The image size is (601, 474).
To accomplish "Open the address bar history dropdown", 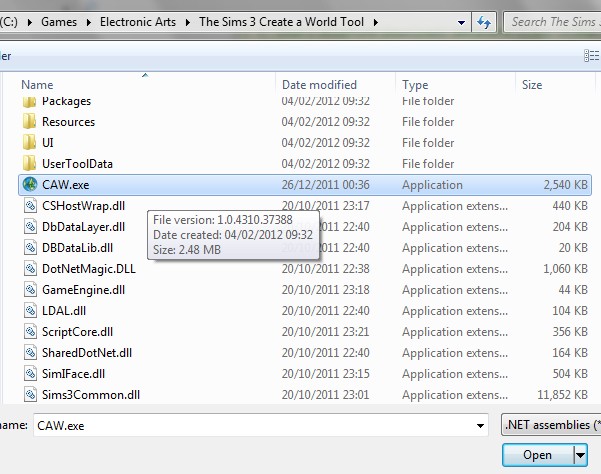I will (x=461, y=23).
